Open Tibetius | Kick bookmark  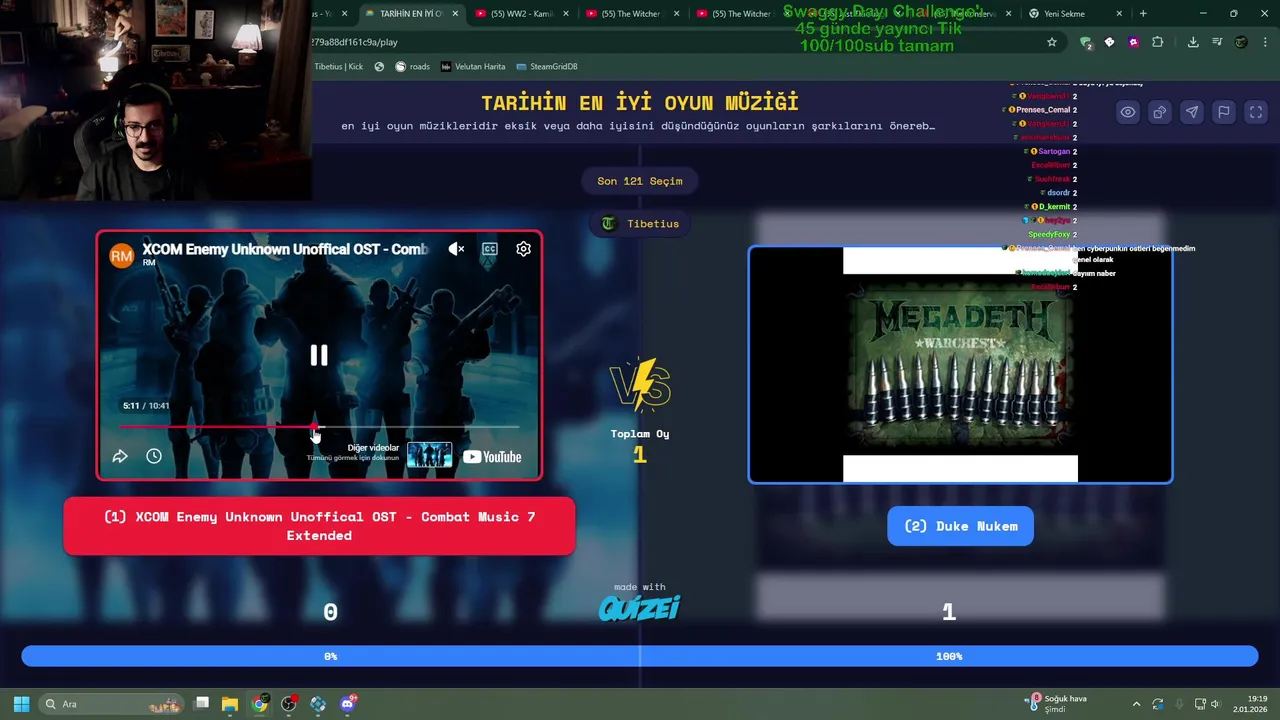point(339,67)
